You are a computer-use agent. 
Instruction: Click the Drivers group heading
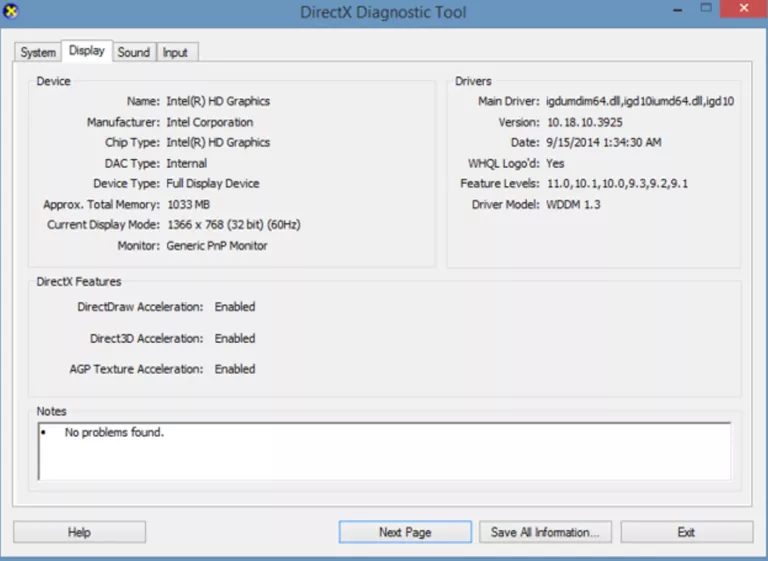pos(473,81)
